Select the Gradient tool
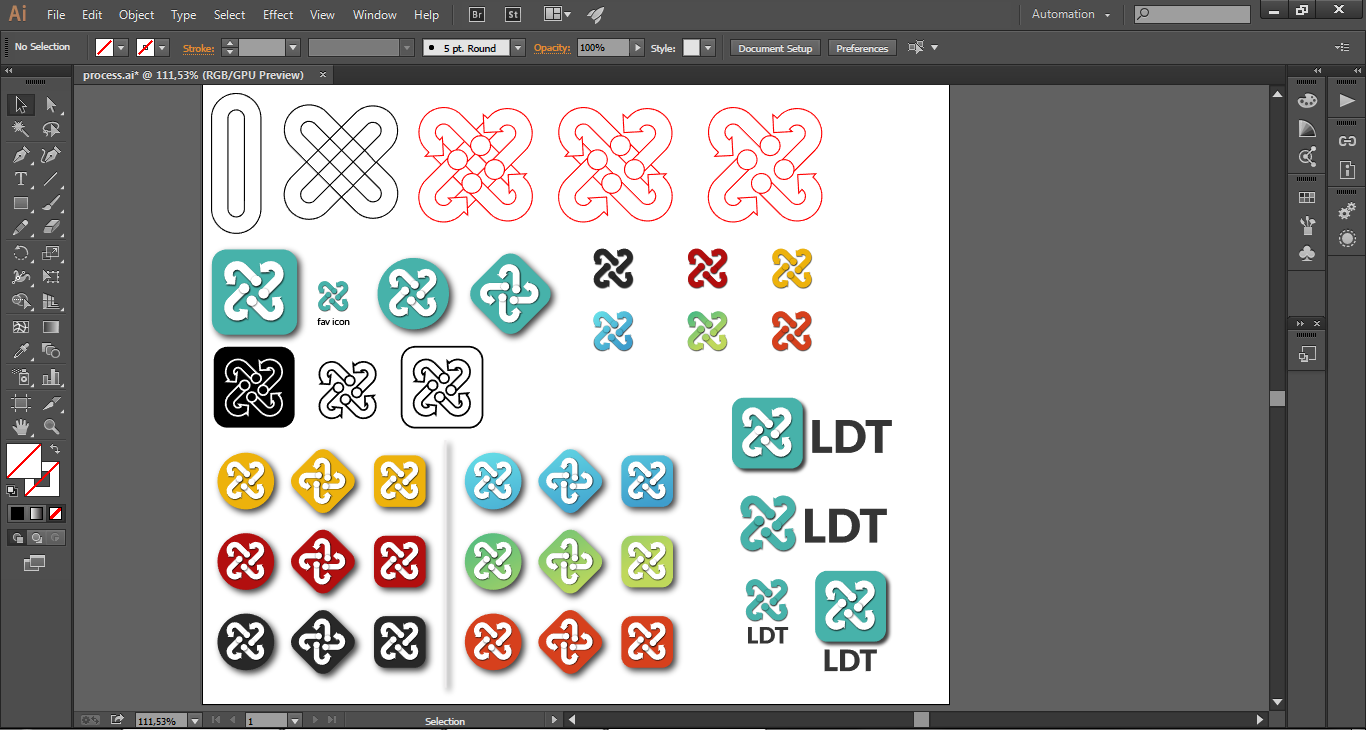 (52, 327)
